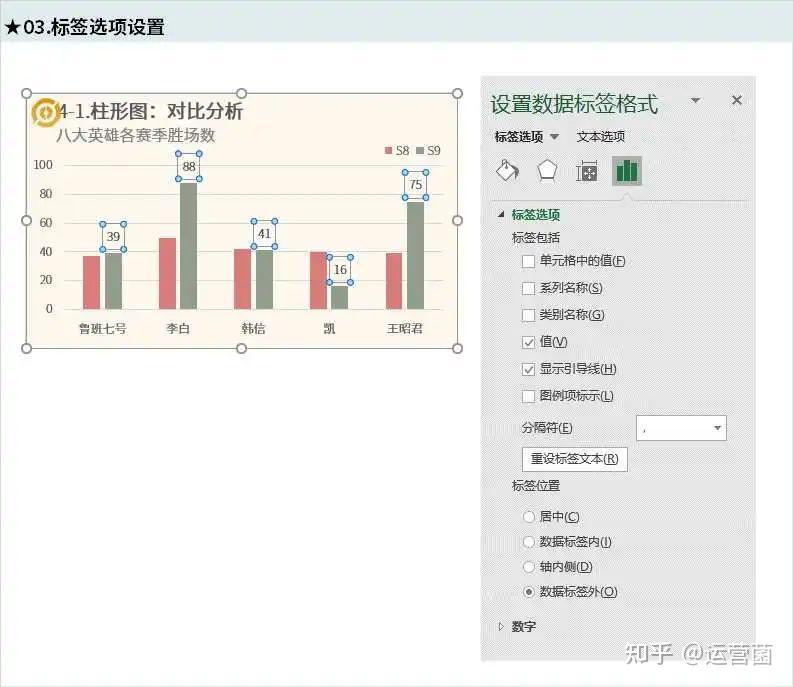Uncheck the 值(V) checkbox

528,342
